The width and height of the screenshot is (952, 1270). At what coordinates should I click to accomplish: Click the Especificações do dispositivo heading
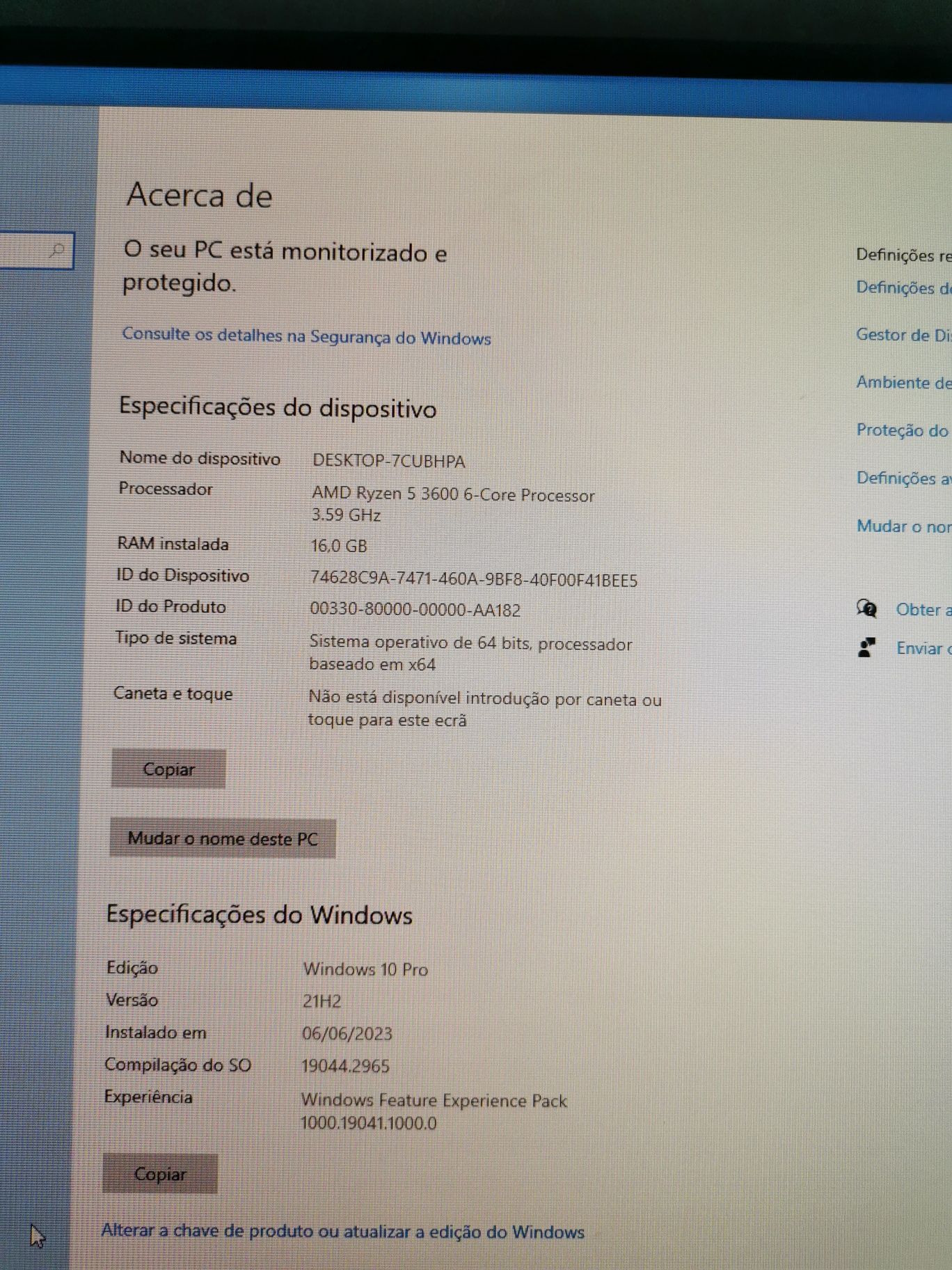point(278,407)
